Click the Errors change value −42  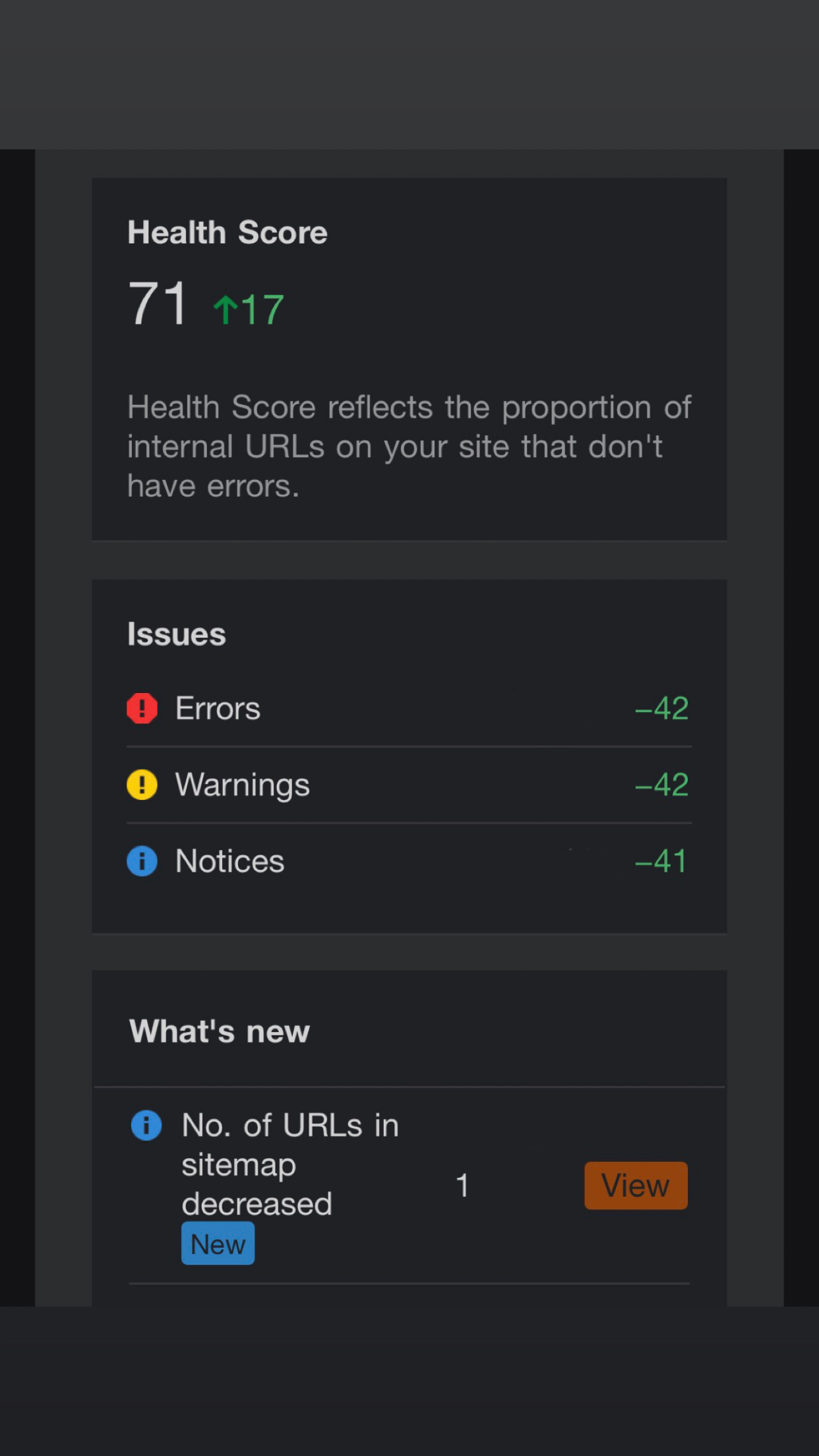pyautogui.click(x=661, y=708)
